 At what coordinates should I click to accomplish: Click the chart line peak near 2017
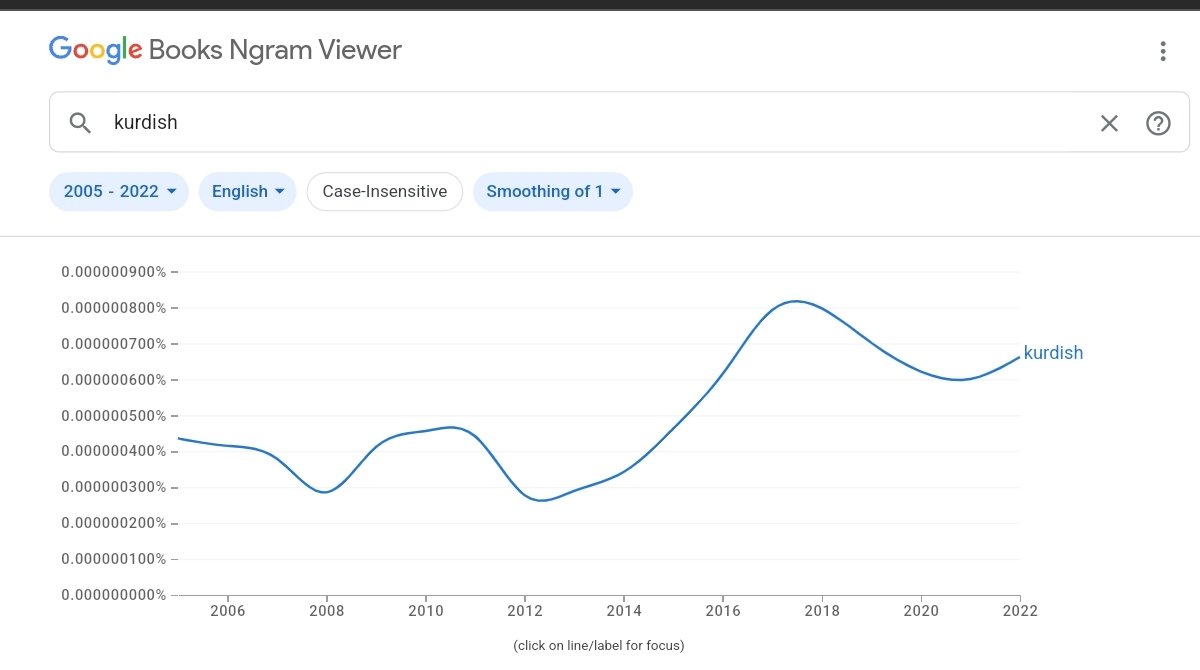tap(796, 301)
